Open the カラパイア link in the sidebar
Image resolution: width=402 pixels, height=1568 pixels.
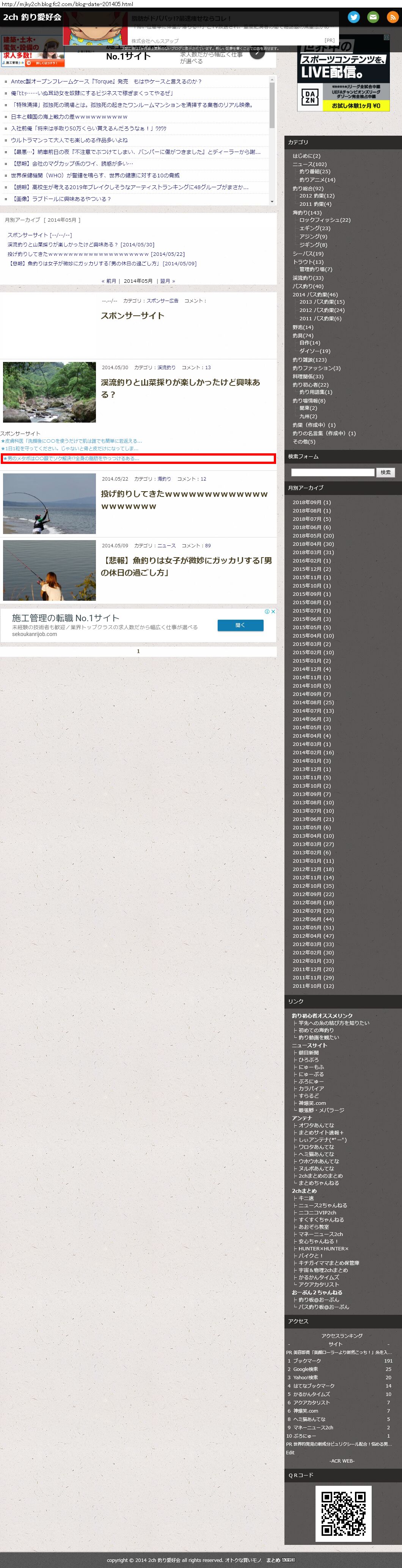(311, 1088)
